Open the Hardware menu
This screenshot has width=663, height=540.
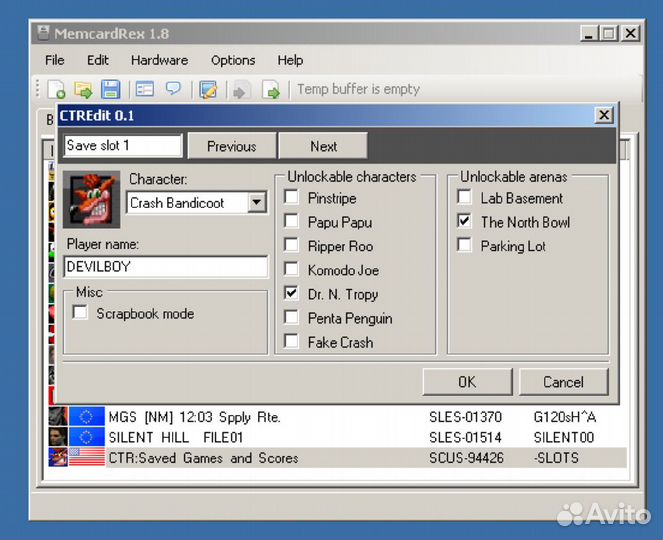159,60
